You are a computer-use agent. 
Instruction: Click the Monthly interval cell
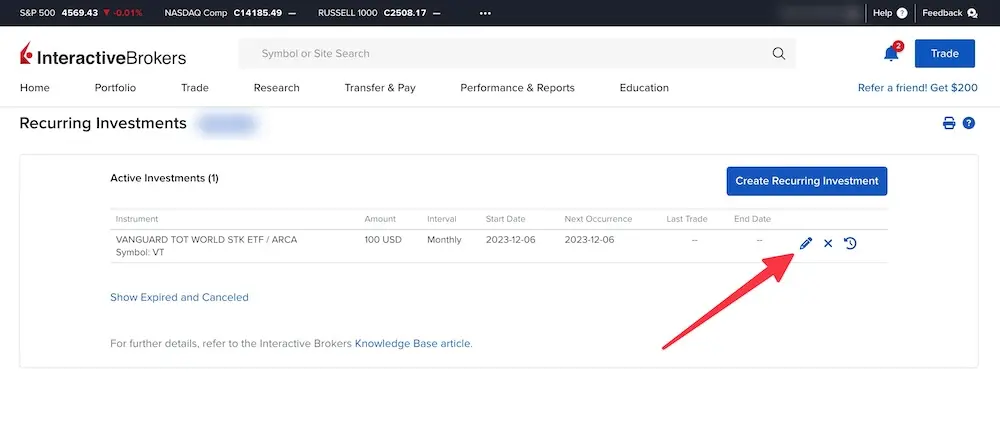[445, 240]
